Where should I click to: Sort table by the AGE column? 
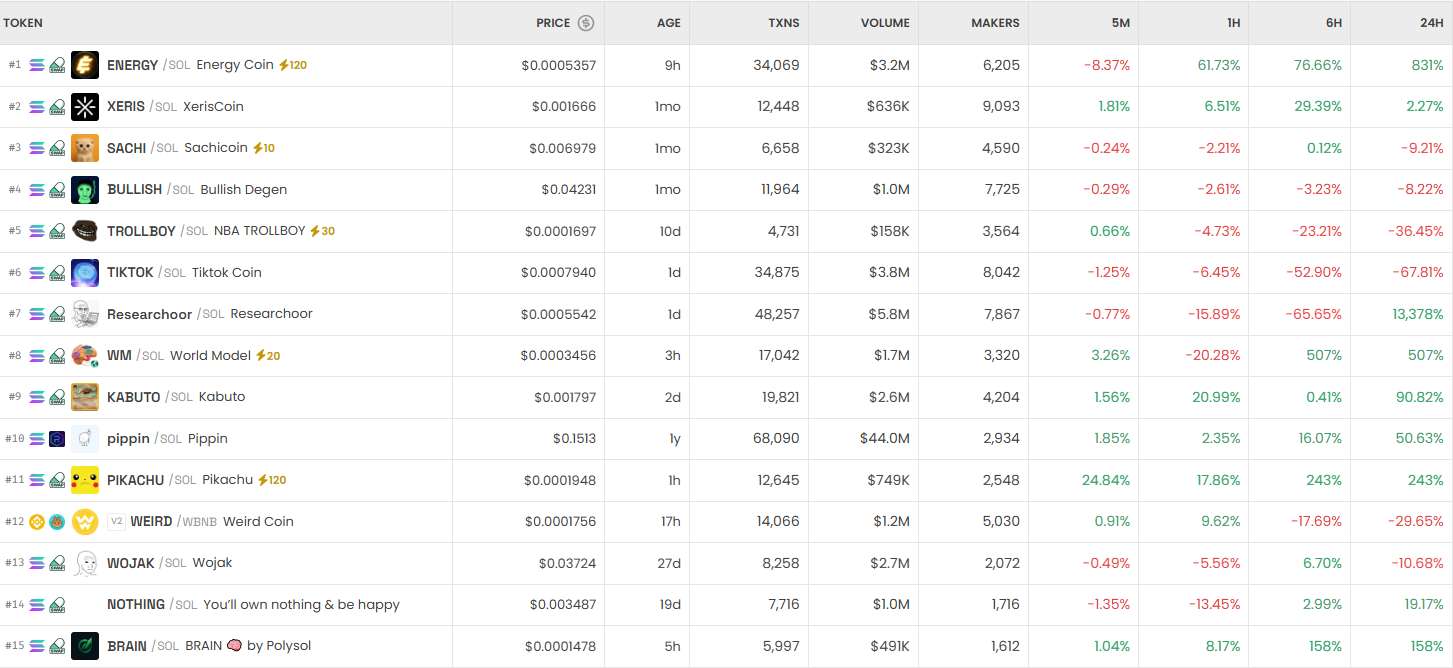668,23
